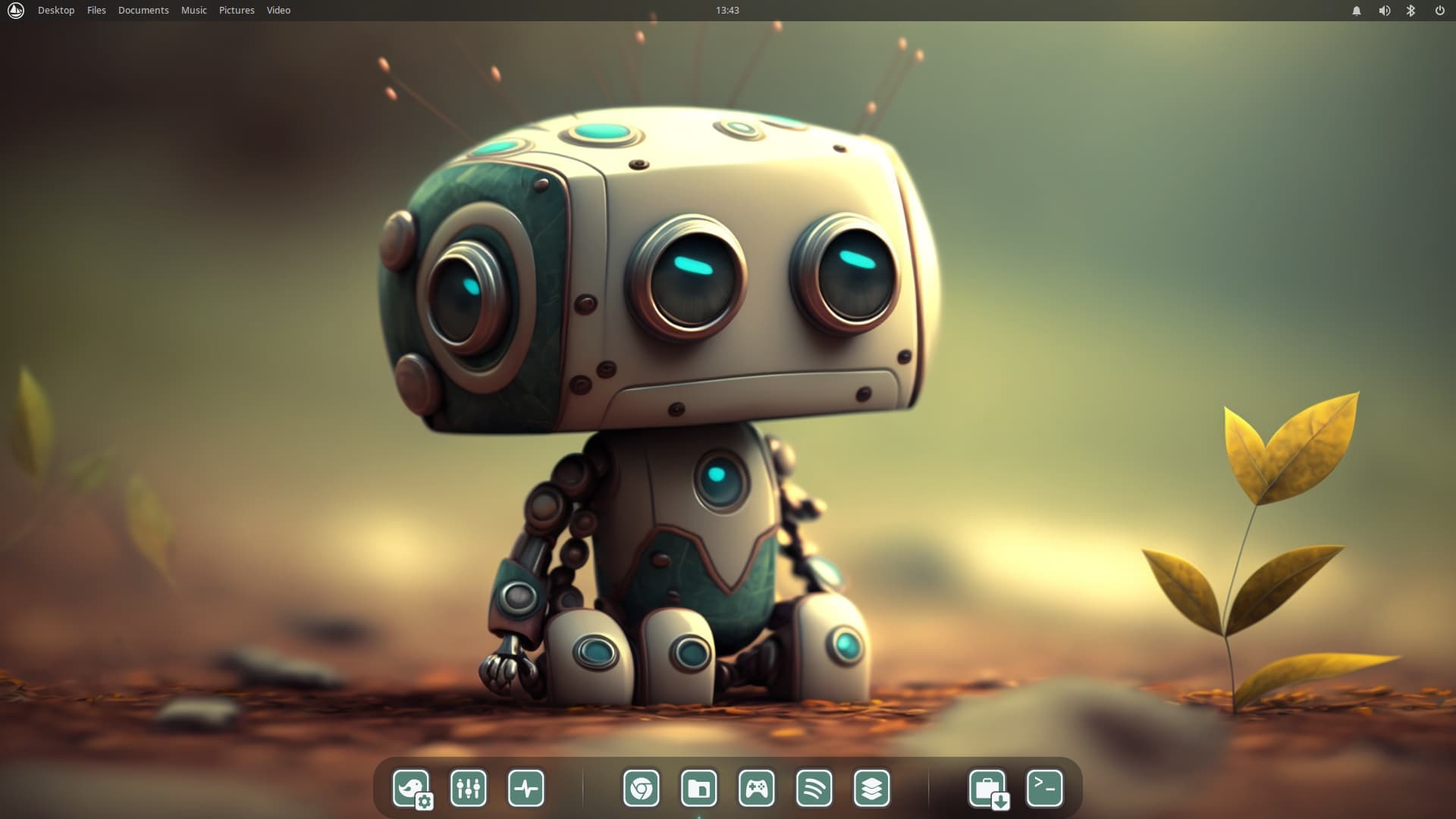The width and height of the screenshot is (1456, 819).
Task: Launch Chrome browser from dock
Action: (642, 789)
